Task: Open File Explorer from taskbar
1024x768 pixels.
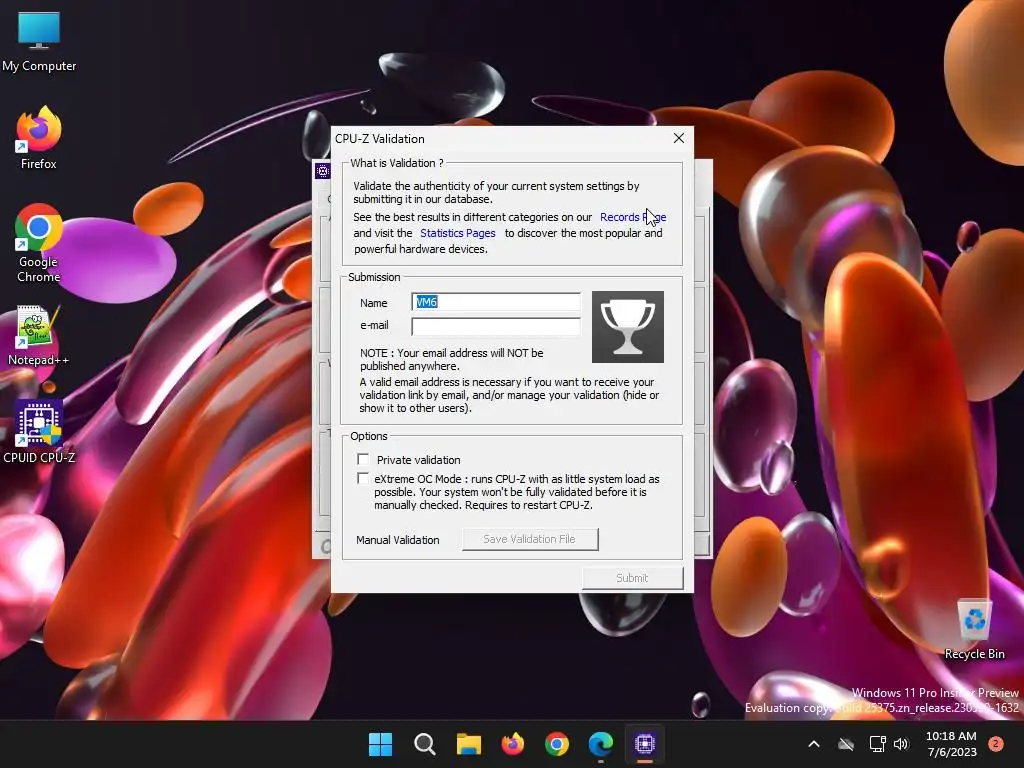Action: [468, 744]
